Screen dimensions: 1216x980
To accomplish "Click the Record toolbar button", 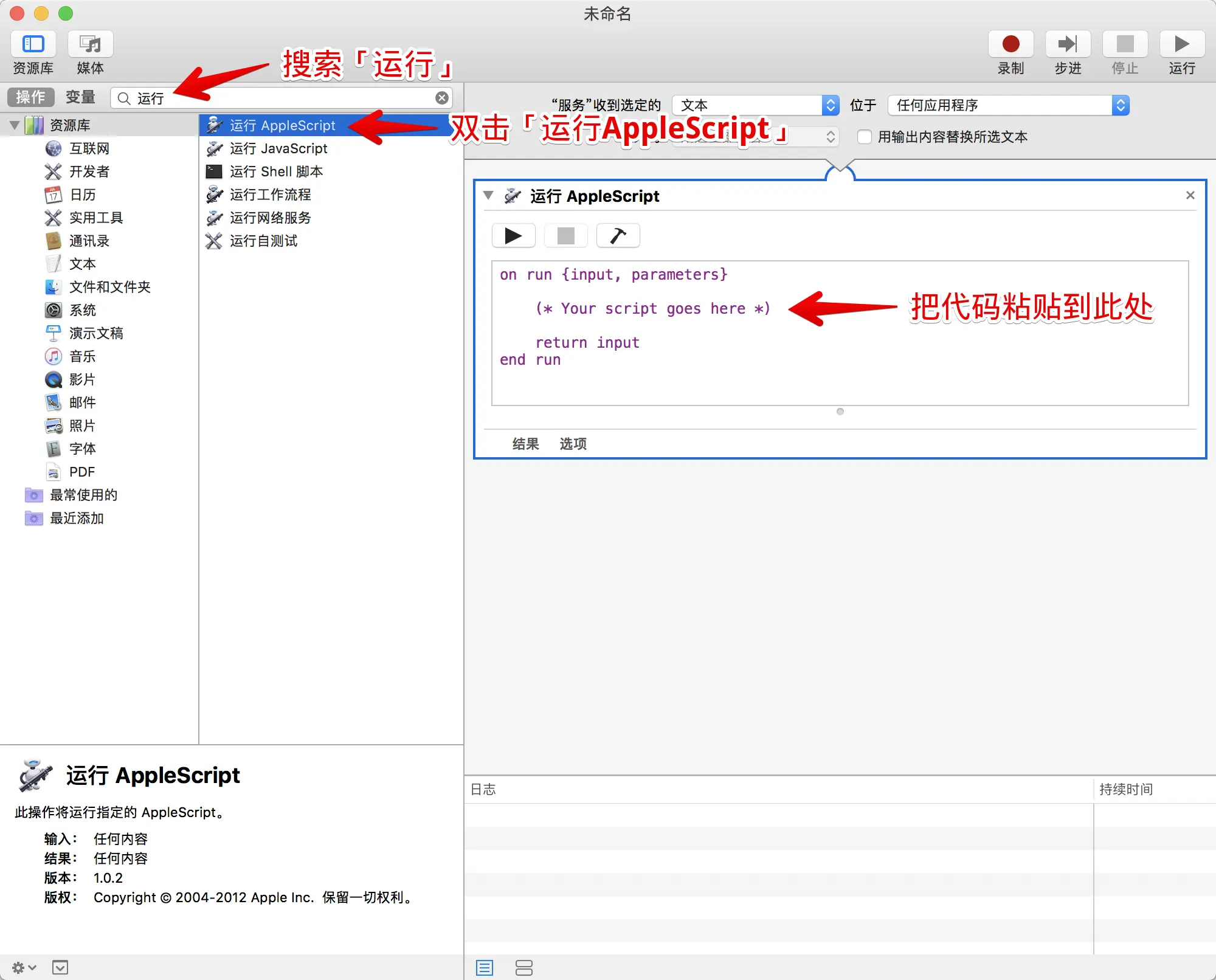I will [1010, 44].
